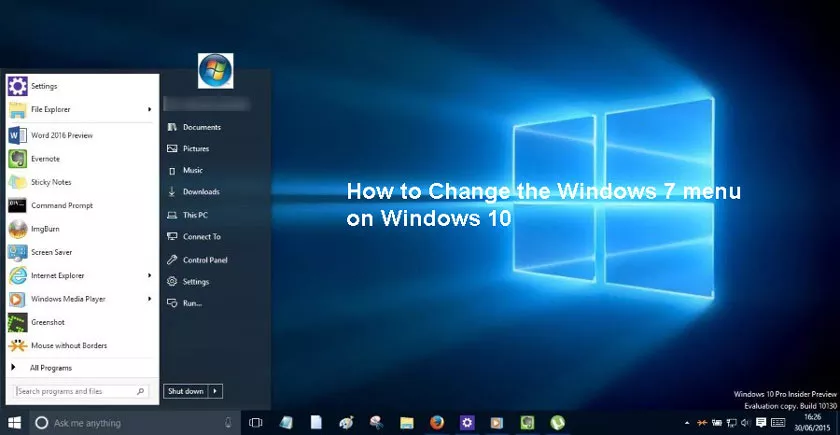840x435 pixels.
Task: Open uTorrent icon on taskbar
Action: click(558, 423)
